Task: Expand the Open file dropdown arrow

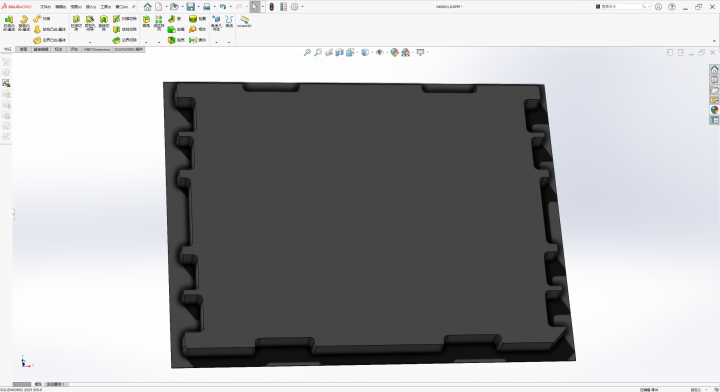Action: pyautogui.click(x=182, y=7)
